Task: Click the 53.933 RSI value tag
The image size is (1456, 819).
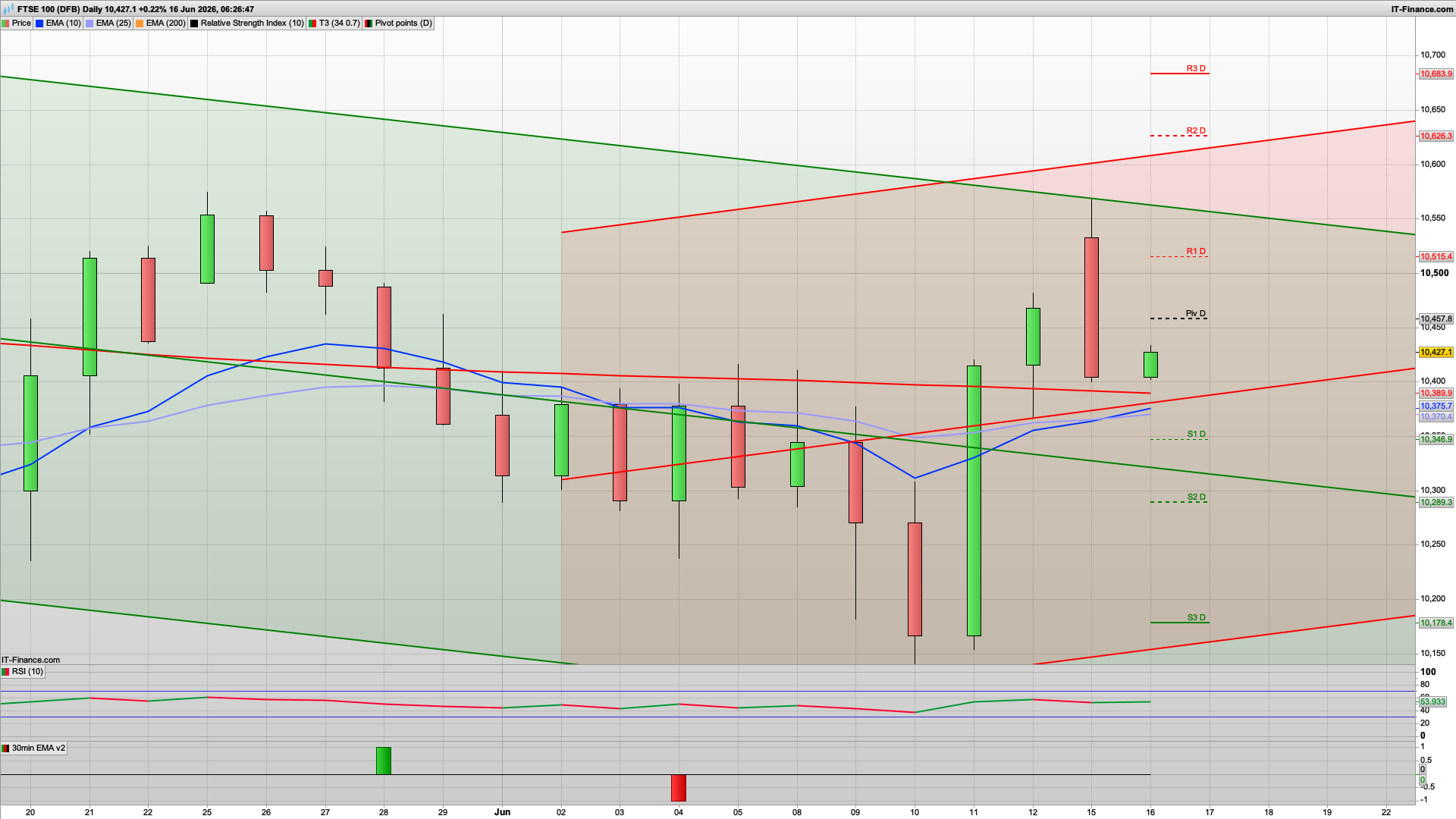Action: click(x=1433, y=702)
